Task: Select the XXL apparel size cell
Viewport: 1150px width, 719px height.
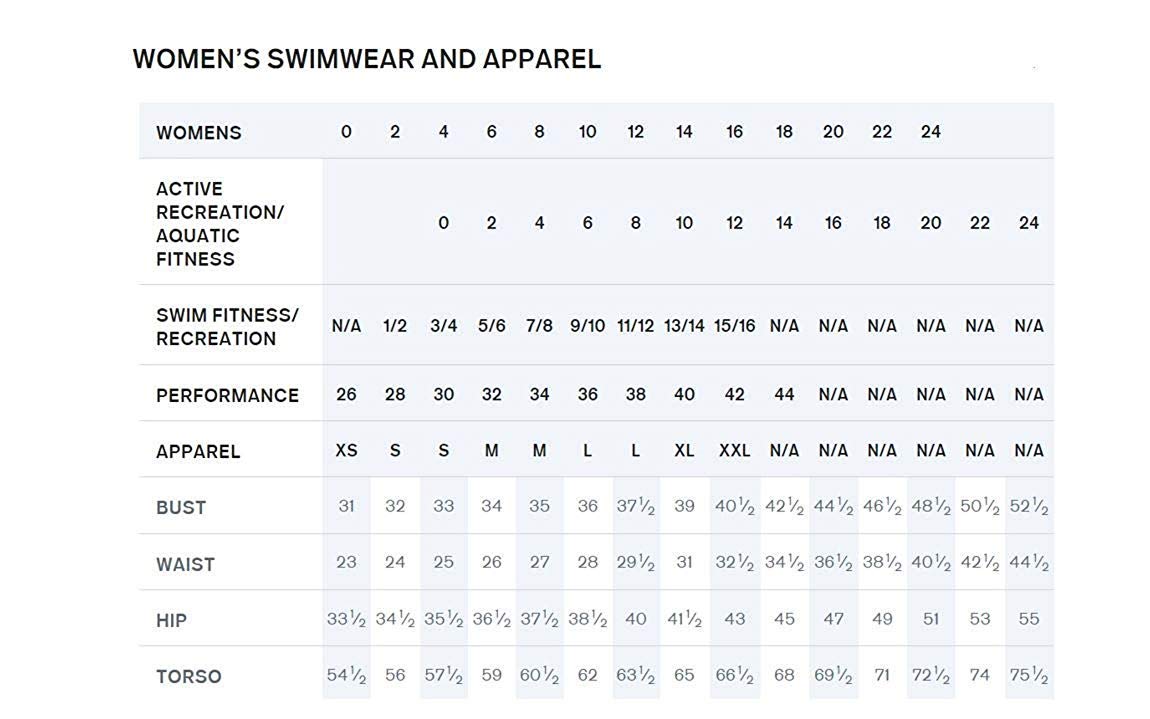Action: tap(734, 450)
